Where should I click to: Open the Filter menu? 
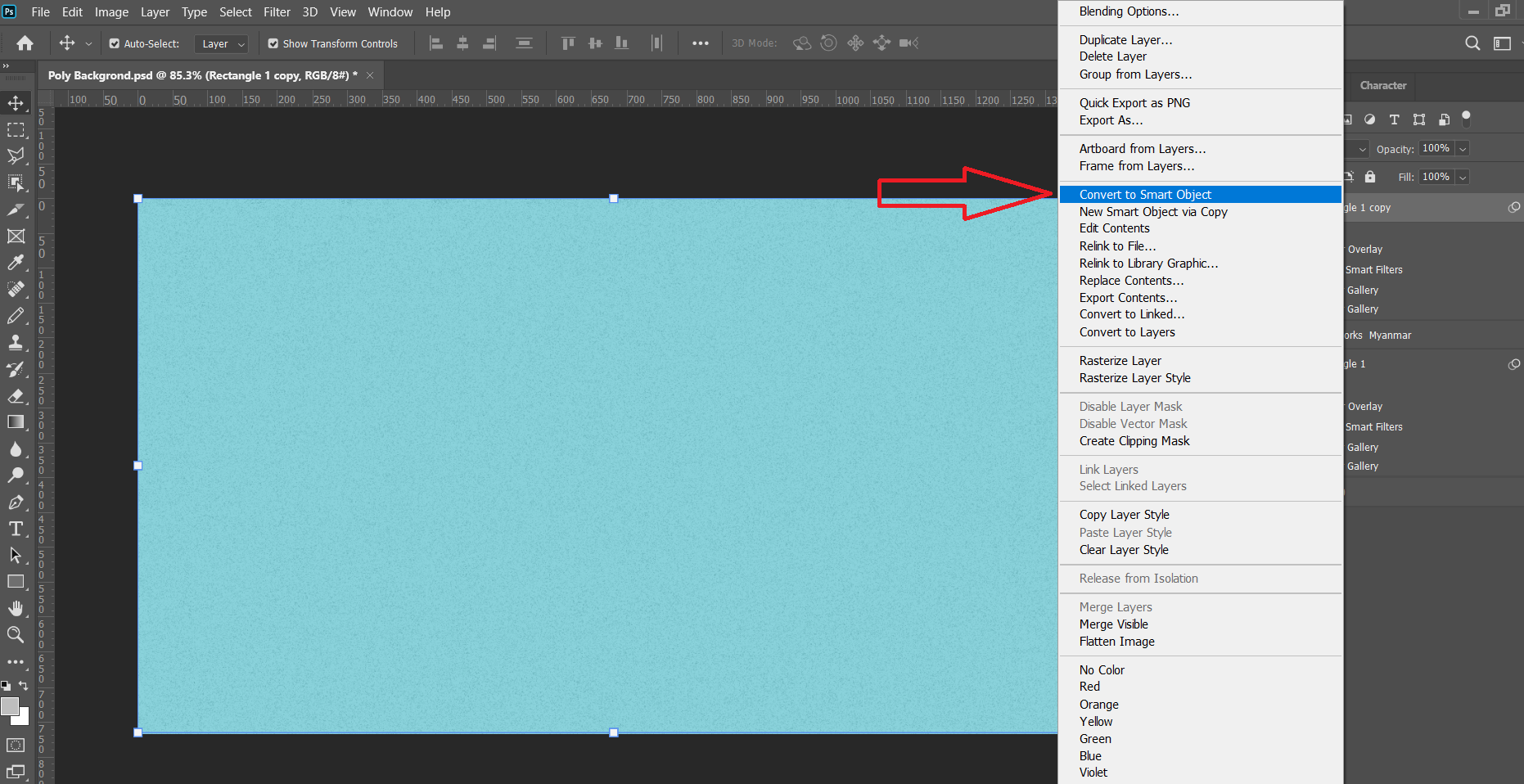point(277,12)
